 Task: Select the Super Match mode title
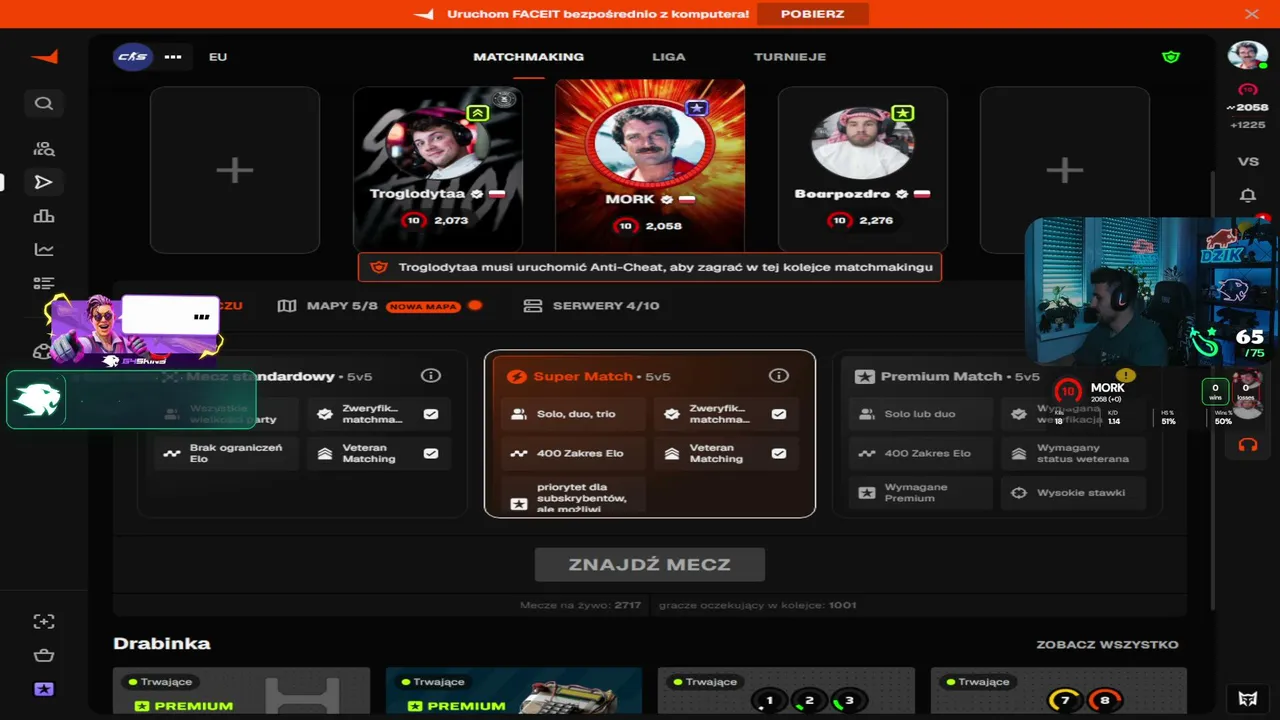(583, 377)
